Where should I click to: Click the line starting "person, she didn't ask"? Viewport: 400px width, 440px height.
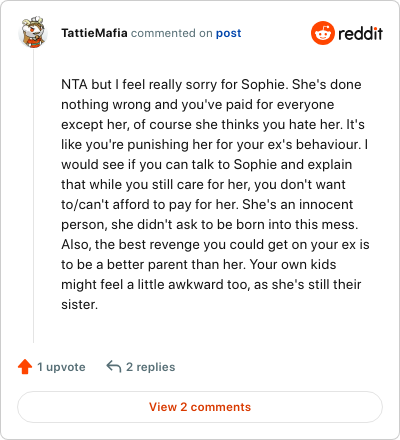[x=210, y=225]
